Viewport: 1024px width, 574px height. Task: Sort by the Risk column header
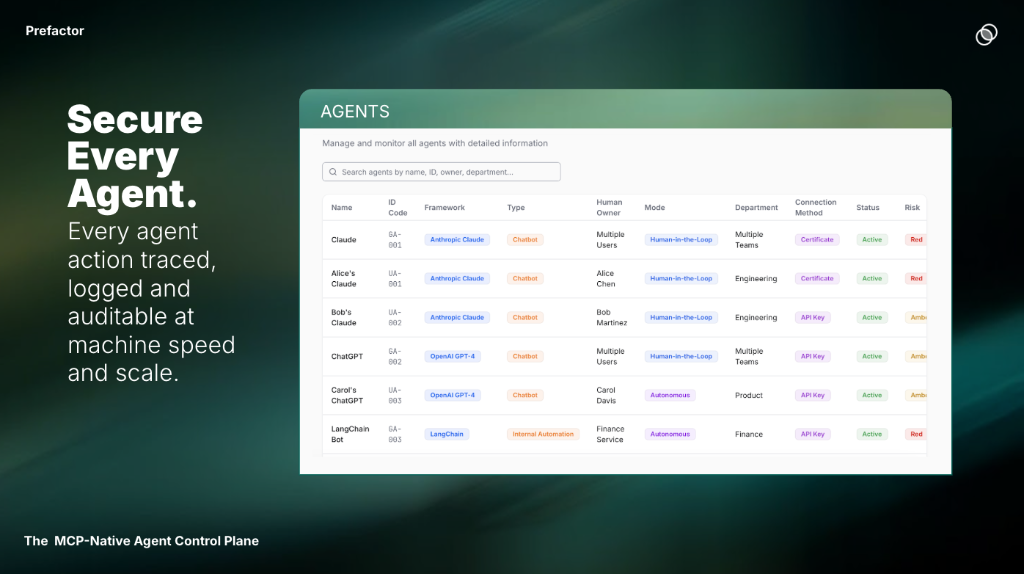click(x=912, y=208)
